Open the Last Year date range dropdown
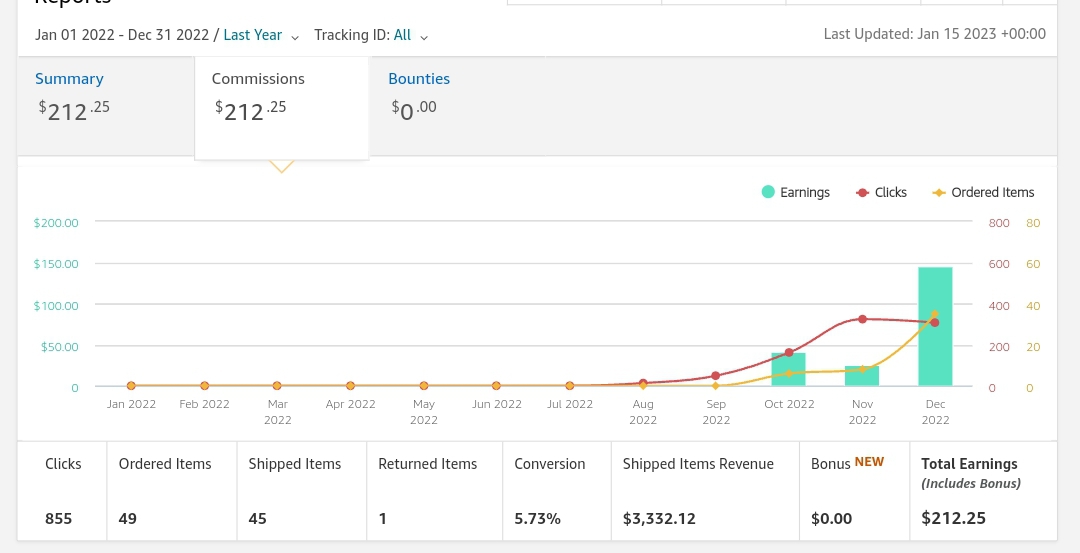Screen dimensions: 1080x553 (x=261, y=35)
